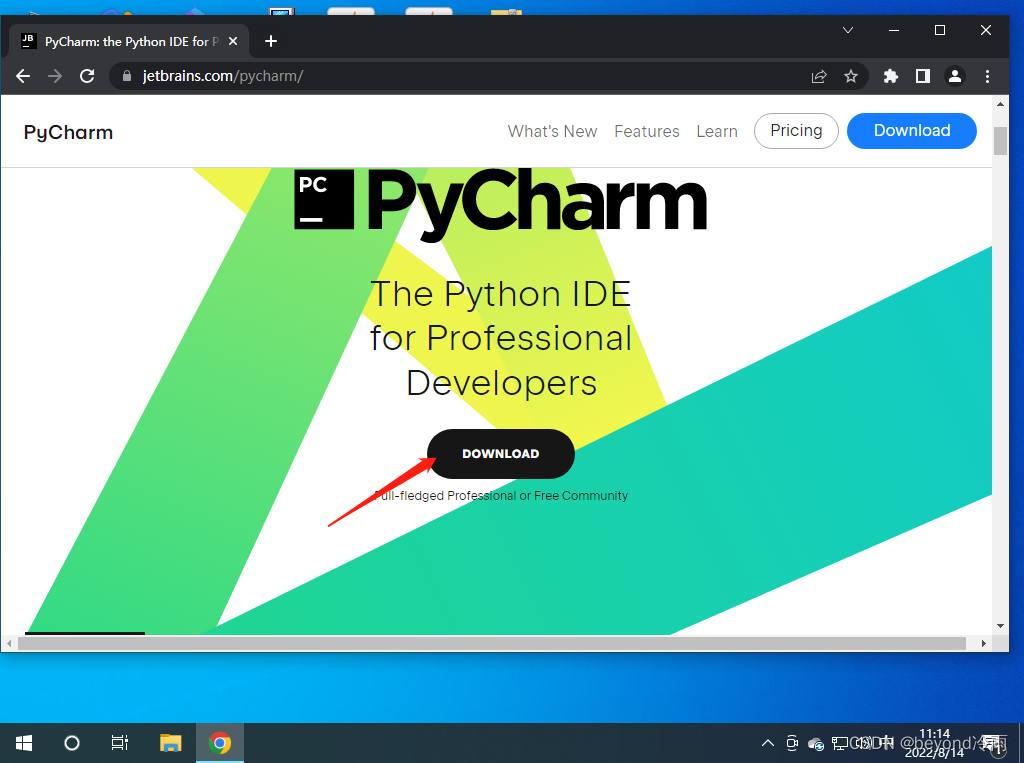Open the Features nav item
Image resolution: width=1024 pixels, height=763 pixels.
[647, 131]
